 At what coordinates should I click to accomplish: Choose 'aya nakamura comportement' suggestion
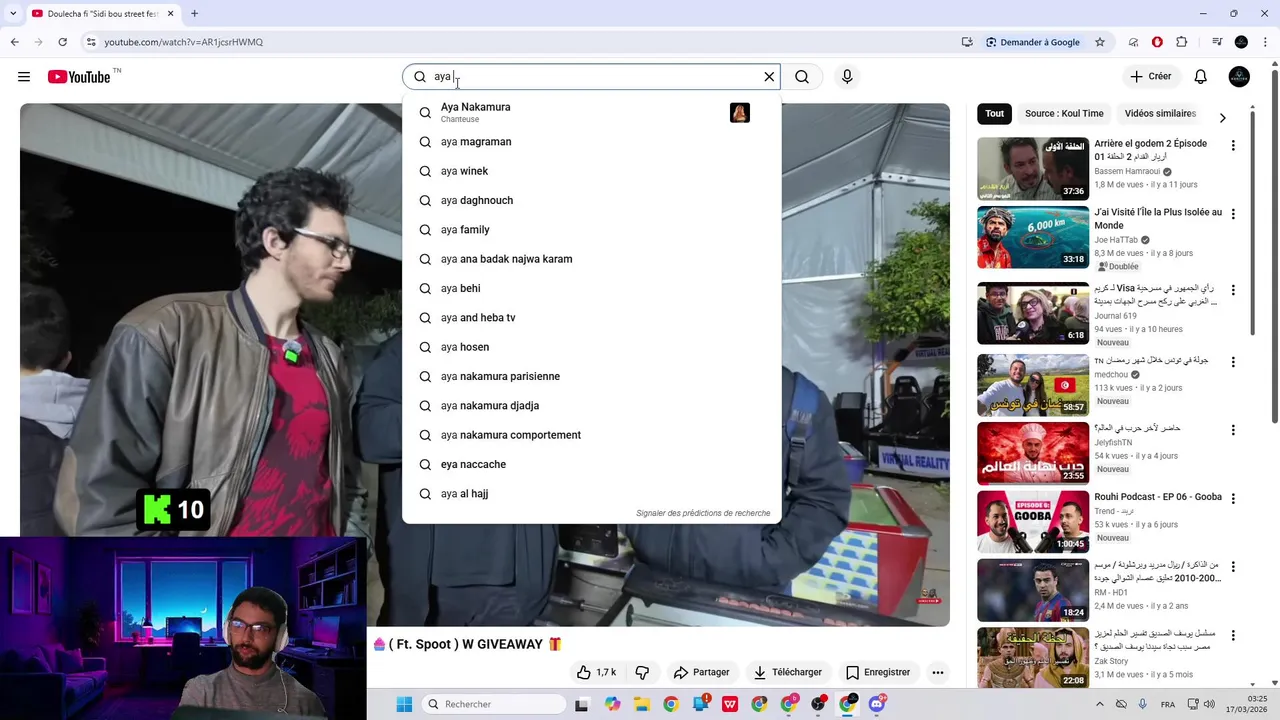592,435
